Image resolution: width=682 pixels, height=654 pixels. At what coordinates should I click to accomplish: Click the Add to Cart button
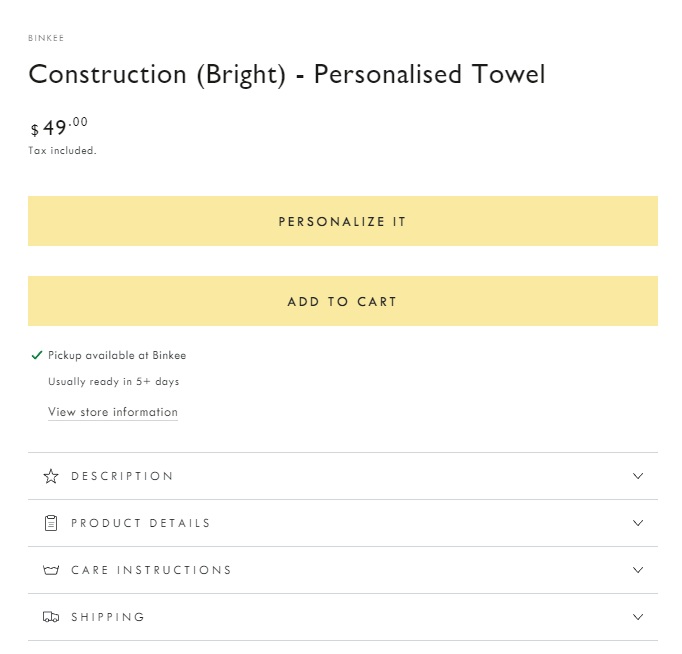click(x=343, y=301)
